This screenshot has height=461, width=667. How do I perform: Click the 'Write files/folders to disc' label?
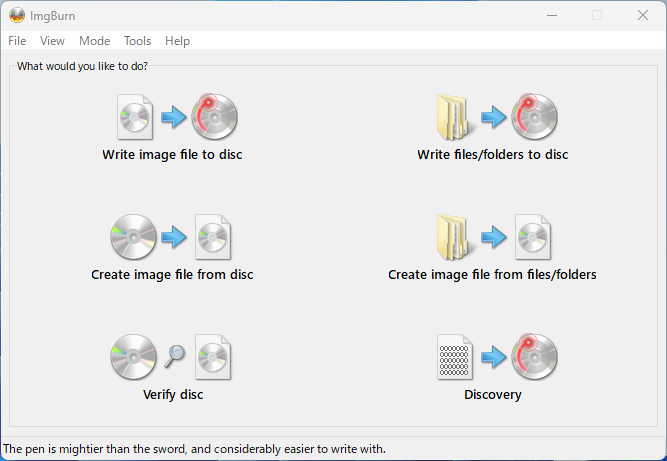(493, 155)
